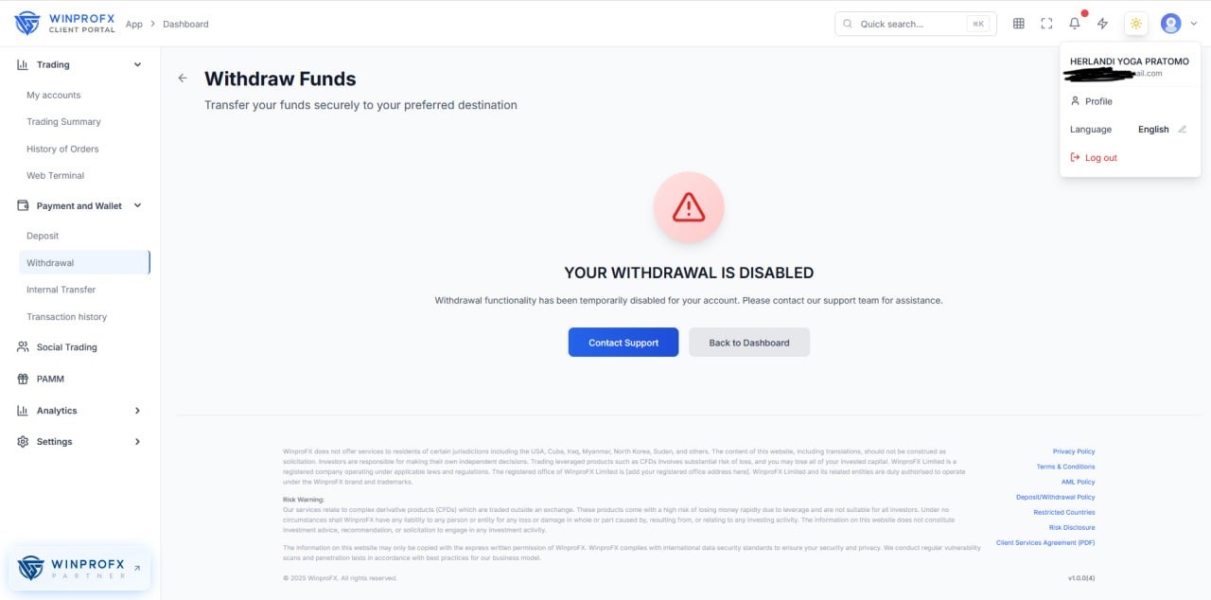Image resolution: width=1211 pixels, height=600 pixels.
Task: Select Internal Transfer in the sidebar
Action: [x=61, y=290]
